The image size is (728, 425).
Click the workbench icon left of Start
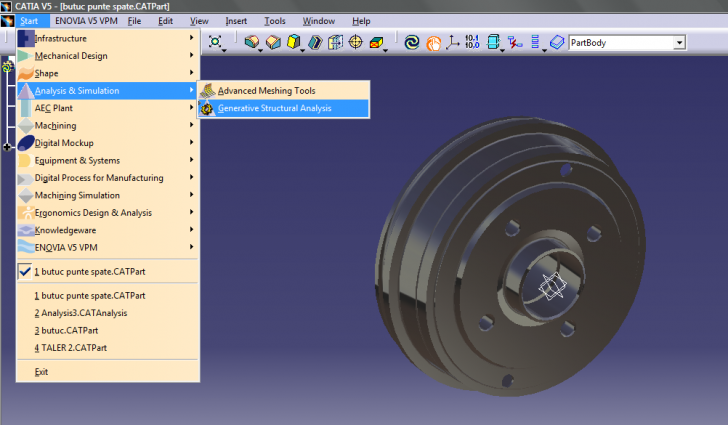click(x=7, y=21)
